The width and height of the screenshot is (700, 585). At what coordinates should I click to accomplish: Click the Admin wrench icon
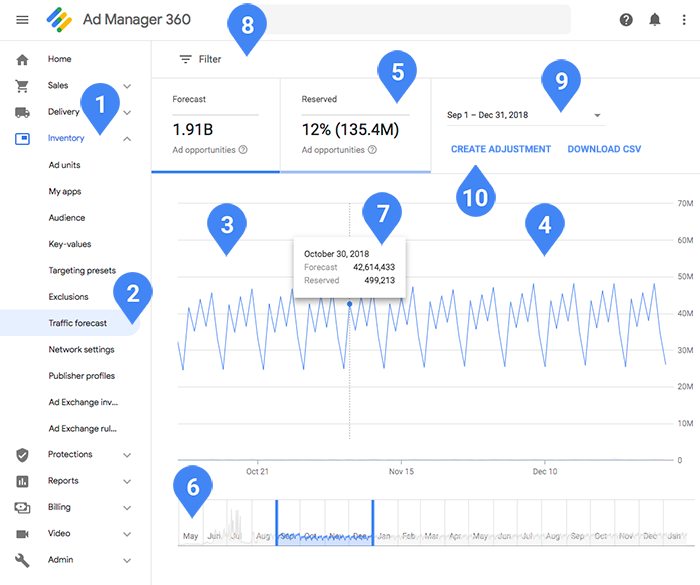tap(22, 560)
